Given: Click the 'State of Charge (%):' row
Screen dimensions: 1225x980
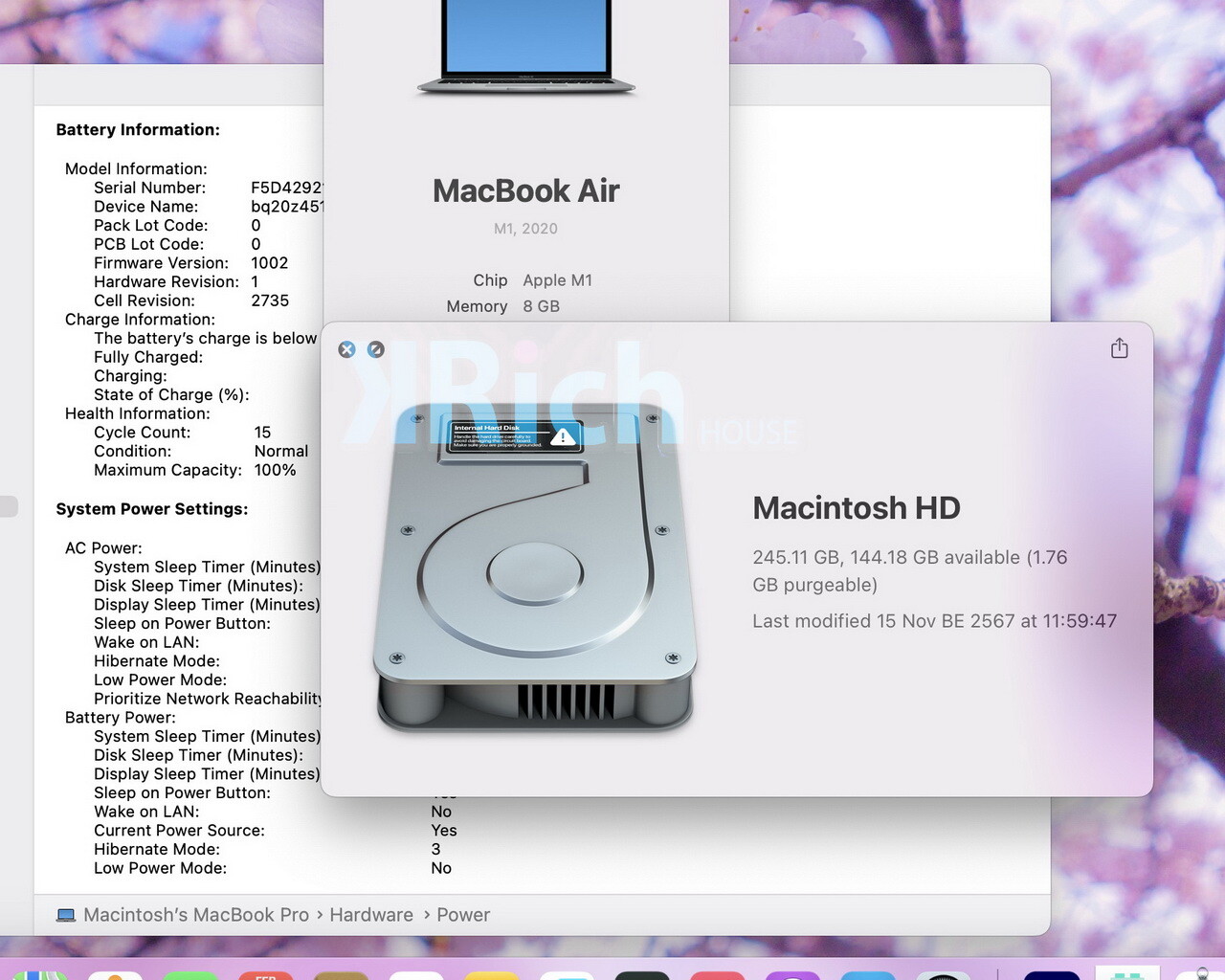Looking at the screenshot, I should (171, 394).
